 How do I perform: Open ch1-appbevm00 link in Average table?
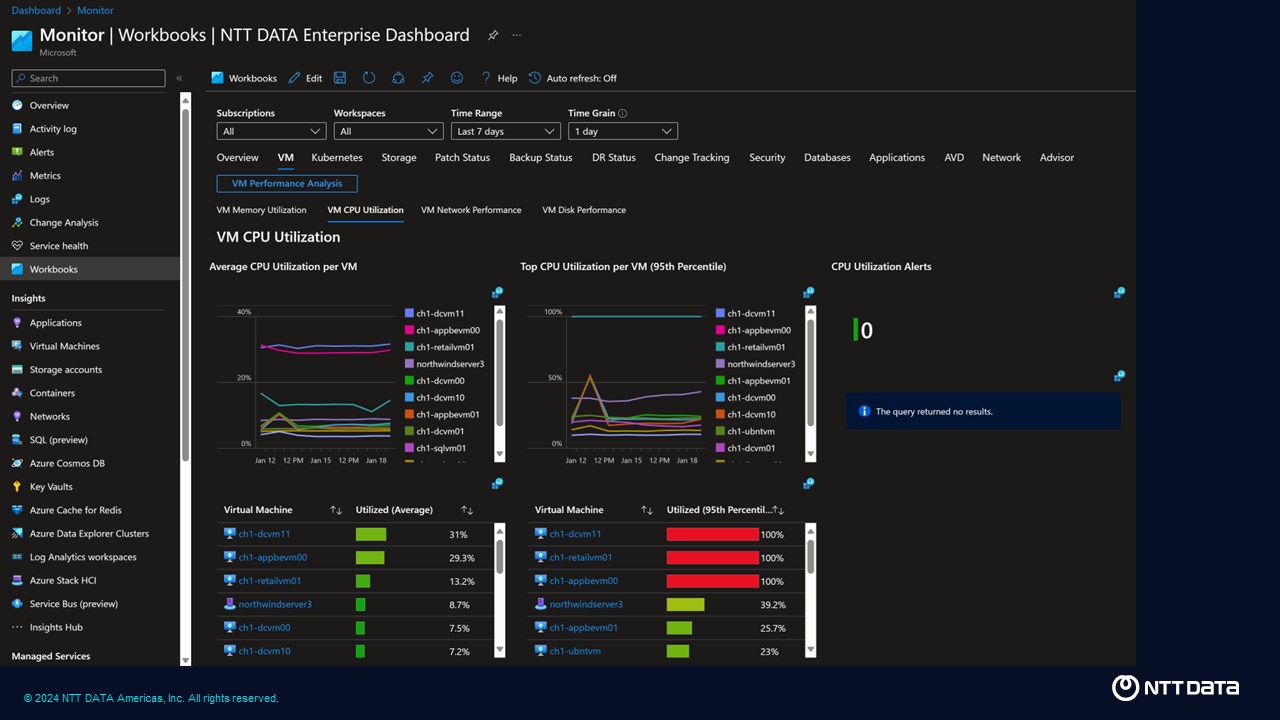coord(273,557)
